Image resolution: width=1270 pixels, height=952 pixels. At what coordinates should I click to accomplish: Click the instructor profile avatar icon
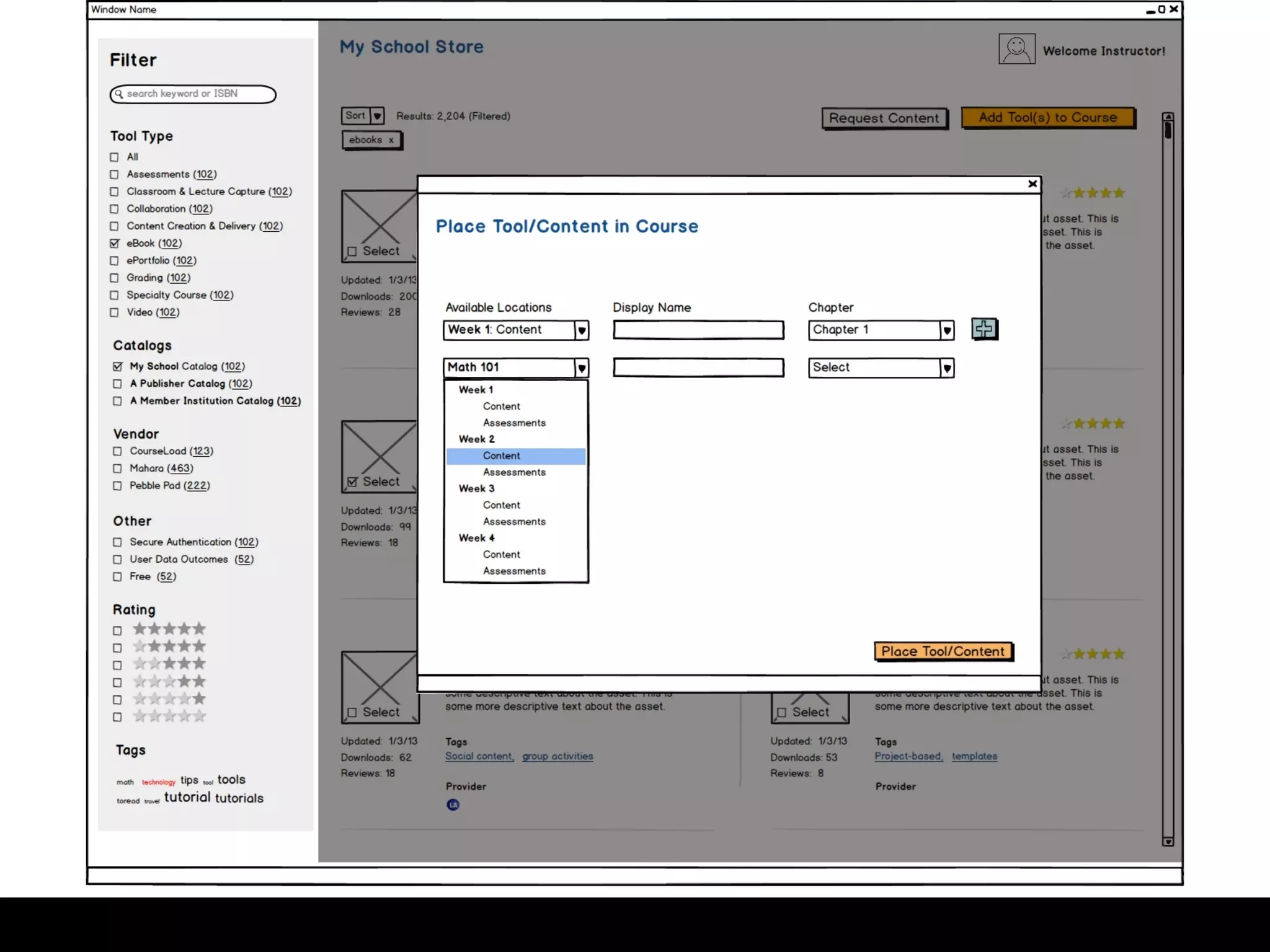click(1016, 49)
